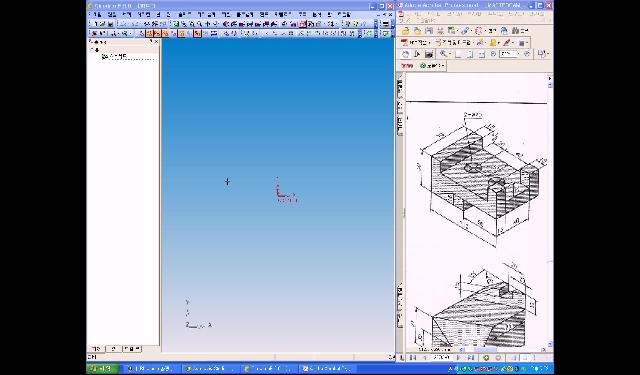Click the red highlighter markup tool

(507, 42)
